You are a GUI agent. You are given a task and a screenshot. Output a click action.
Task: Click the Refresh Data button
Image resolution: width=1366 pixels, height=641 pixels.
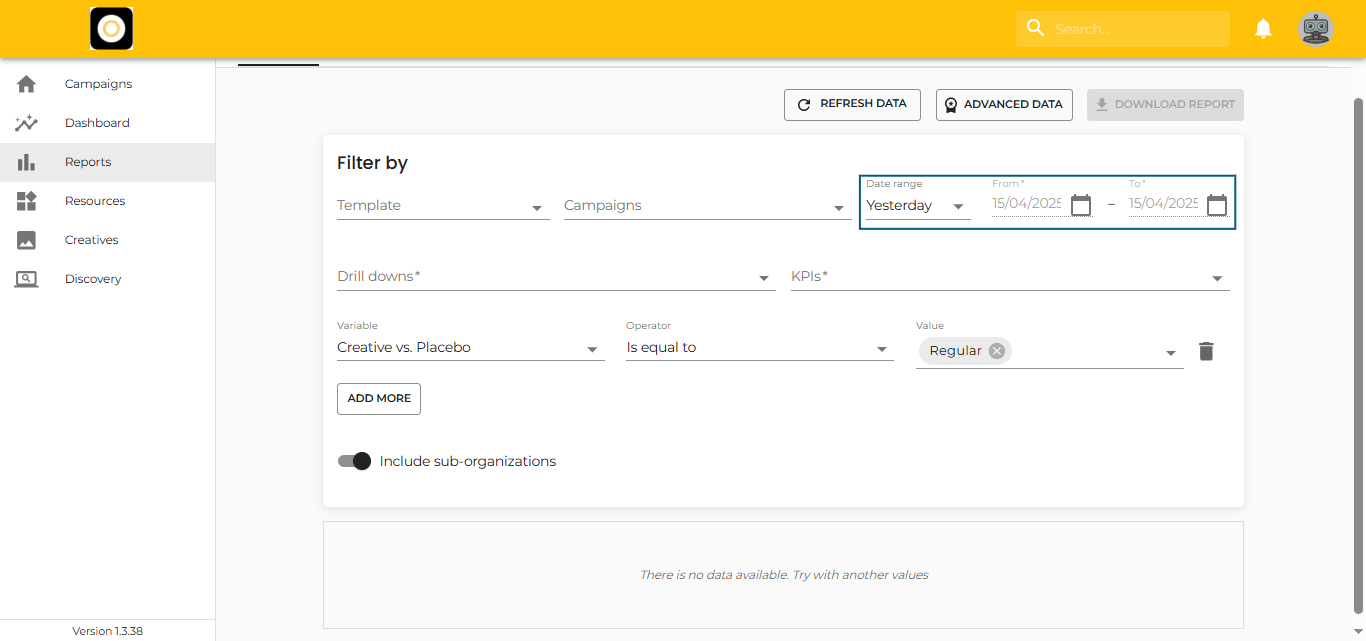[852, 104]
